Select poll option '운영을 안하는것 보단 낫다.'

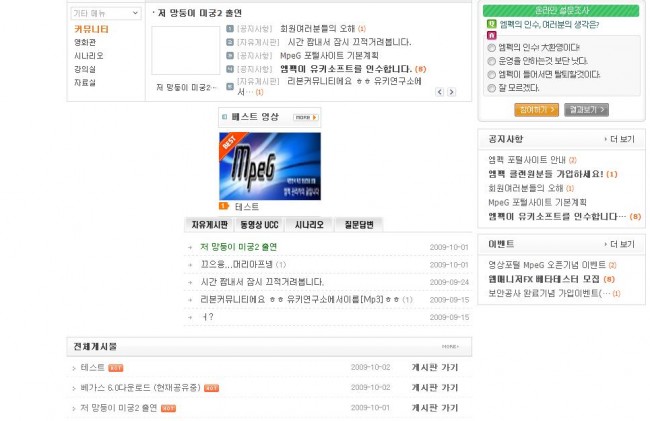(x=490, y=60)
